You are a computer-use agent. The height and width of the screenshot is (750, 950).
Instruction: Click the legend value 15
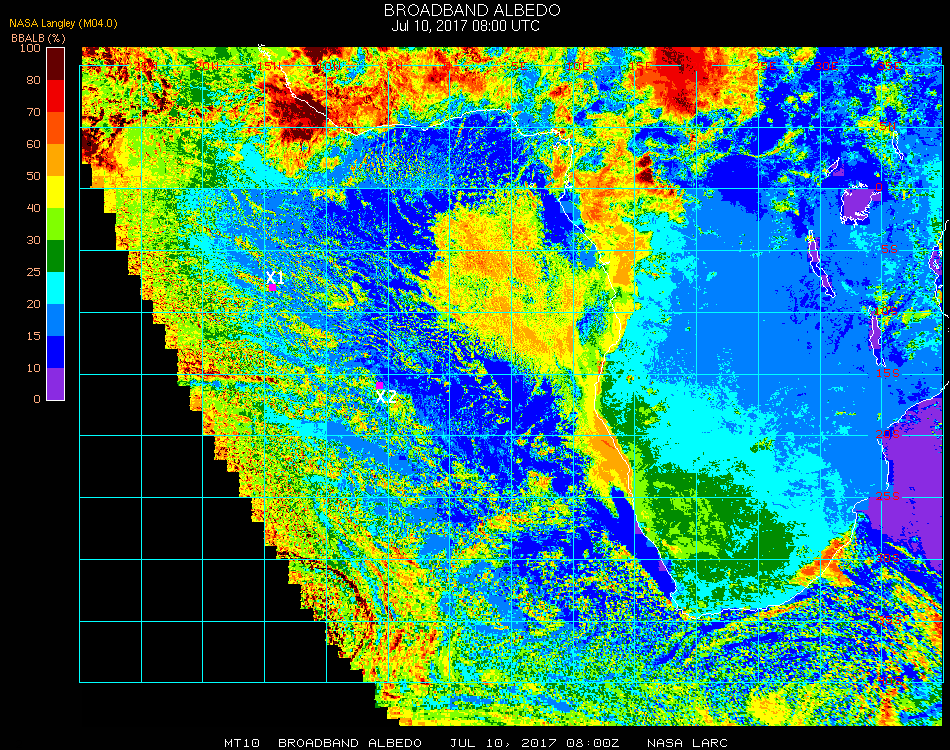pyautogui.click(x=33, y=336)
